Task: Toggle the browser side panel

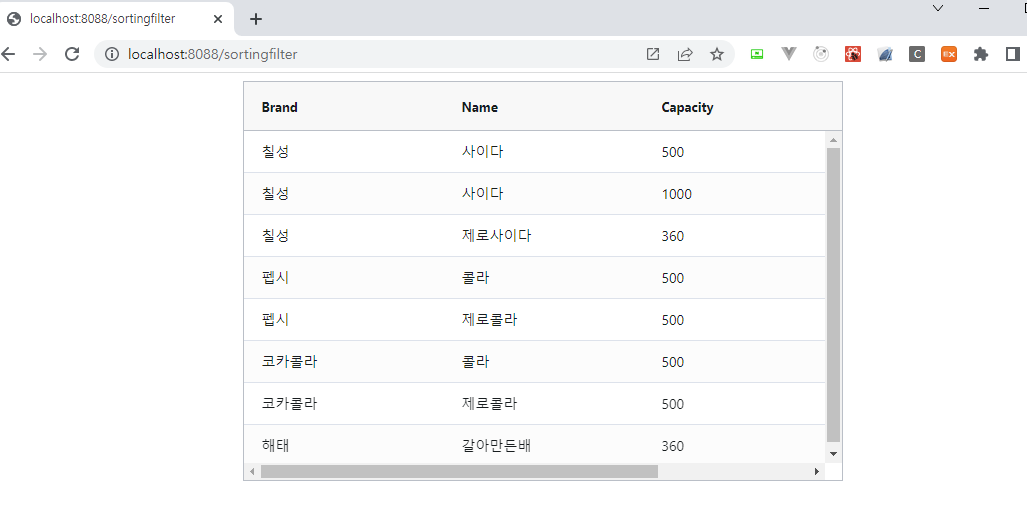Action: (x=1013, y=54)
